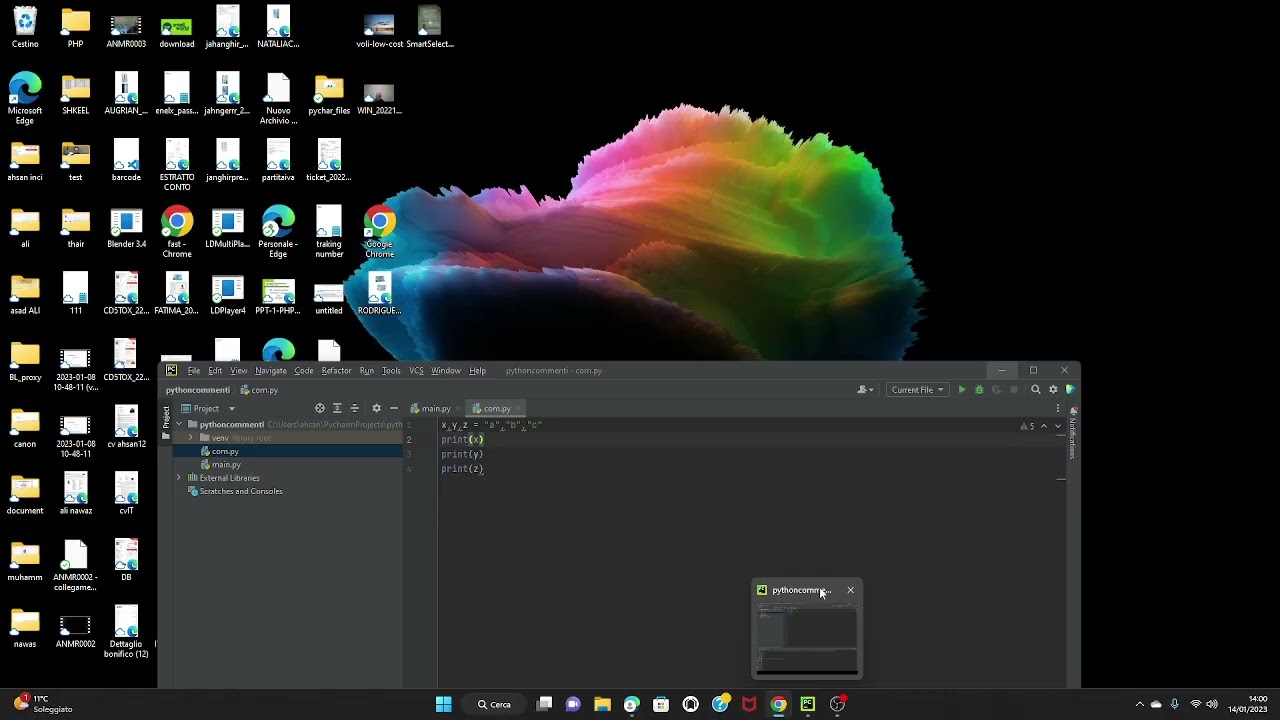
Task: Select com.py in project tree
Action: pos(225,451)
